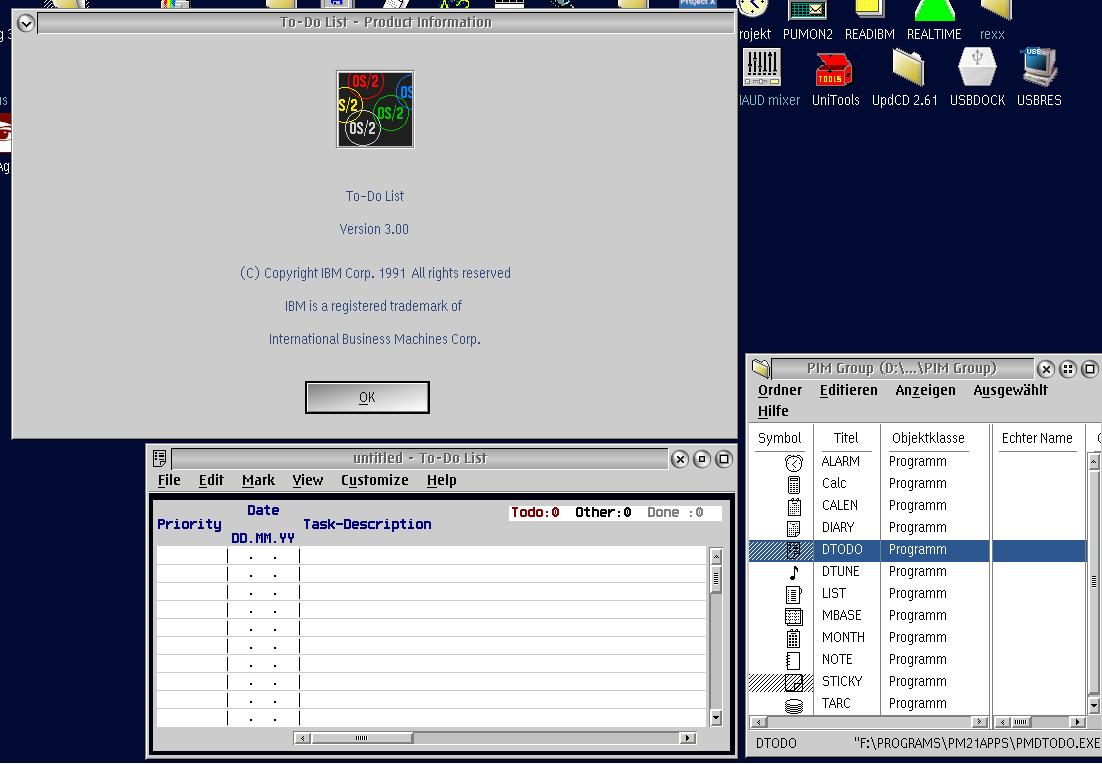Open the View menu in To-Do List
The height and width of the screenshot is (764, 1102).
307,480
